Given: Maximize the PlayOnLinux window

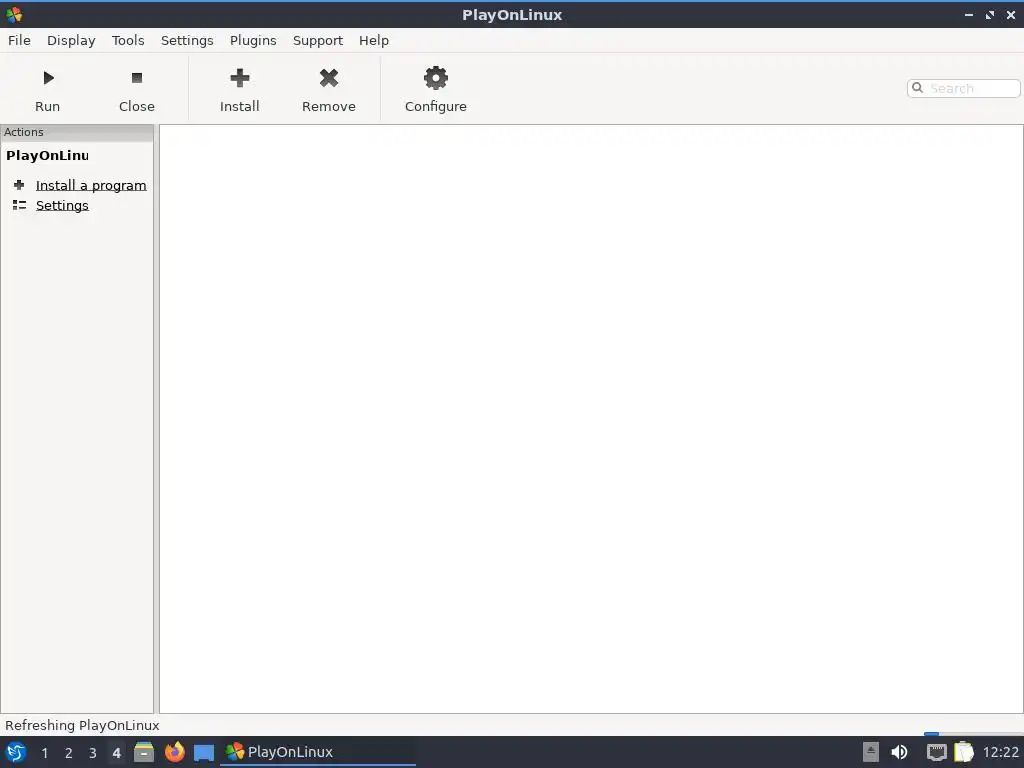Looking at the screenshot, I should pyautogui.click(x=990, y=14).
